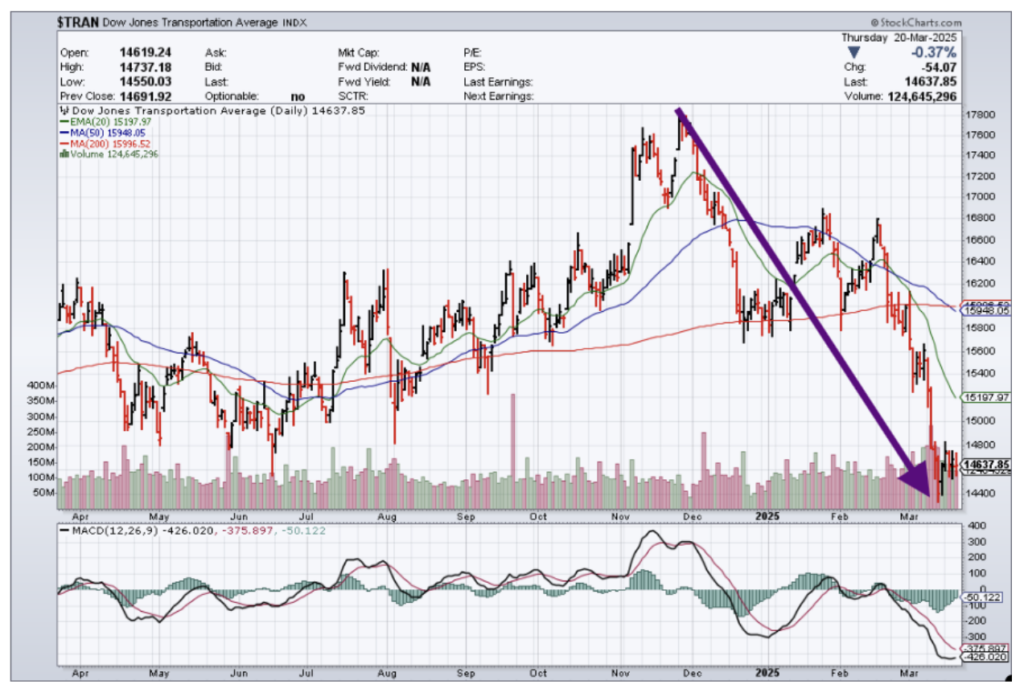
Task: Click the -0.37% percent change
Action: point(933,52)
